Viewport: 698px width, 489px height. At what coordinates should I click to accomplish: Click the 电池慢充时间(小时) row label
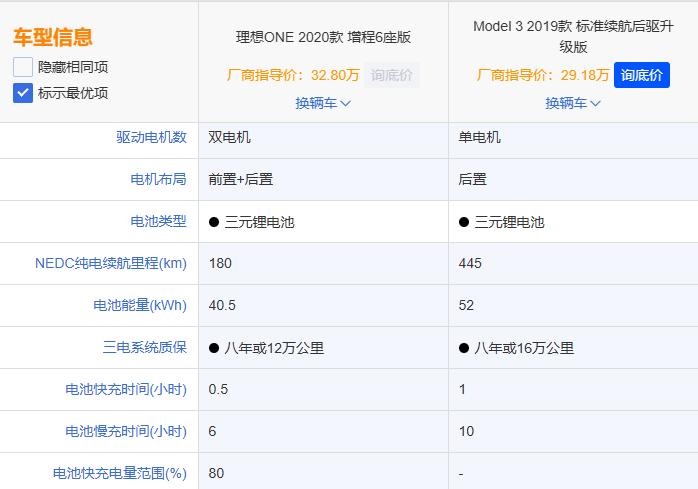coord(126,431)
